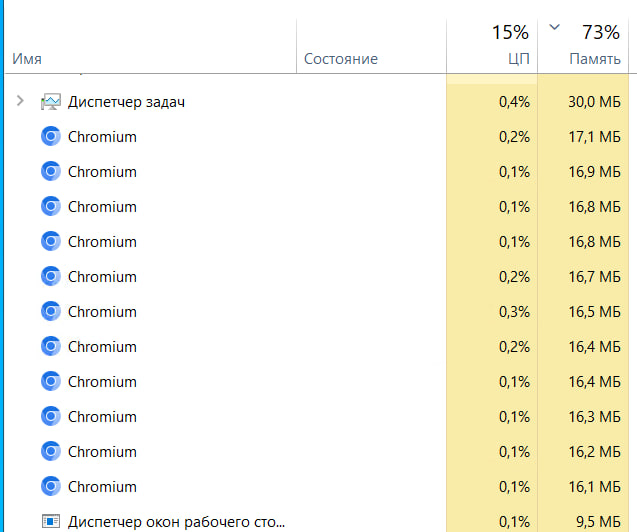Select the Chromium name using 0,3% CPU
Image resolution: width=637 pixels, height=532 pixels.
pyautogui.click(x=102, y=312)
